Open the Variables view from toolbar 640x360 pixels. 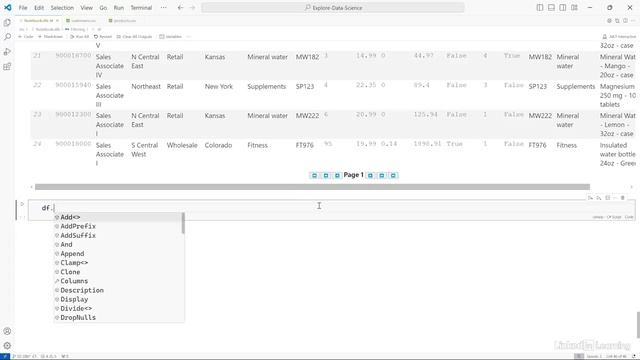point(171,37)
